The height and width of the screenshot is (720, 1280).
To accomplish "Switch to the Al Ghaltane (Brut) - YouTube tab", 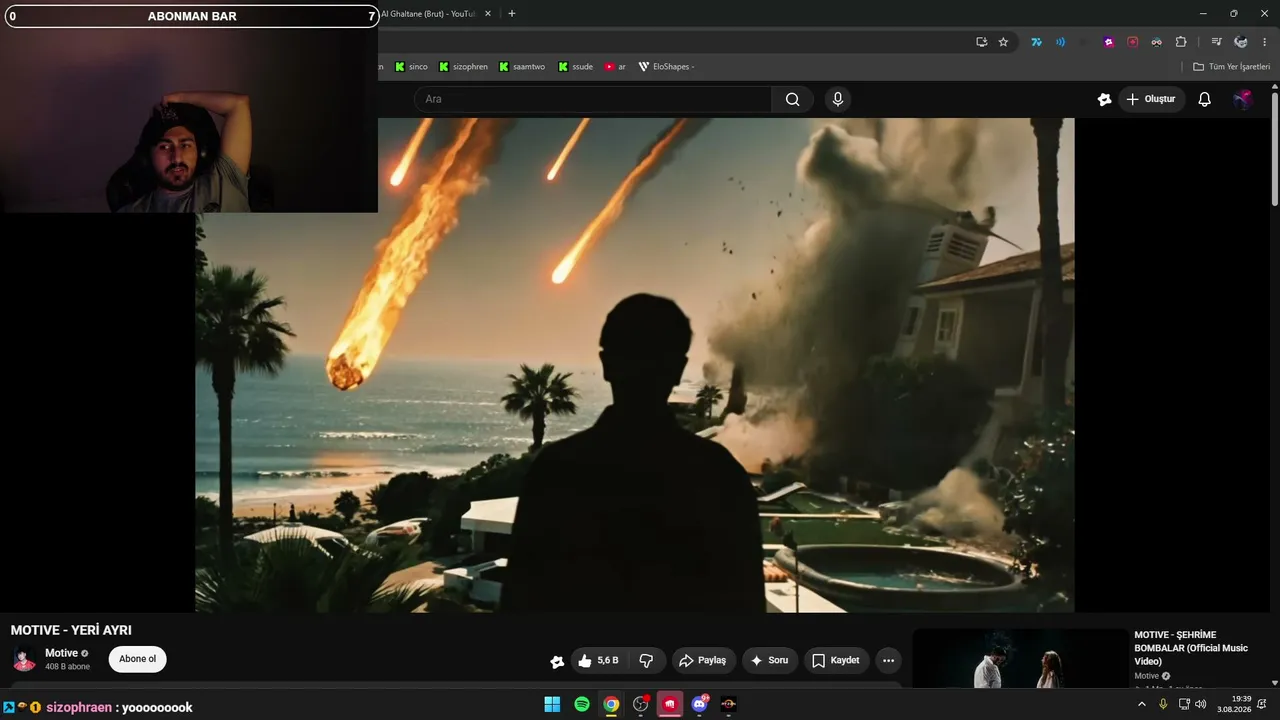I will tap(427, 14).
